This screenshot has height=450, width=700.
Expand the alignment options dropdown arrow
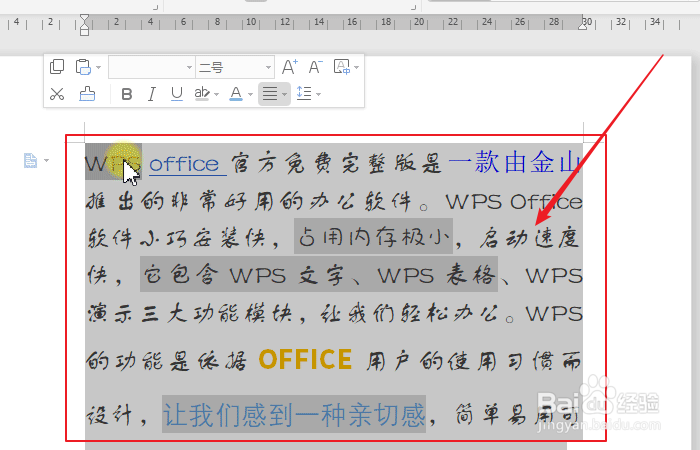pyautogui.click(x=284, y=94)
